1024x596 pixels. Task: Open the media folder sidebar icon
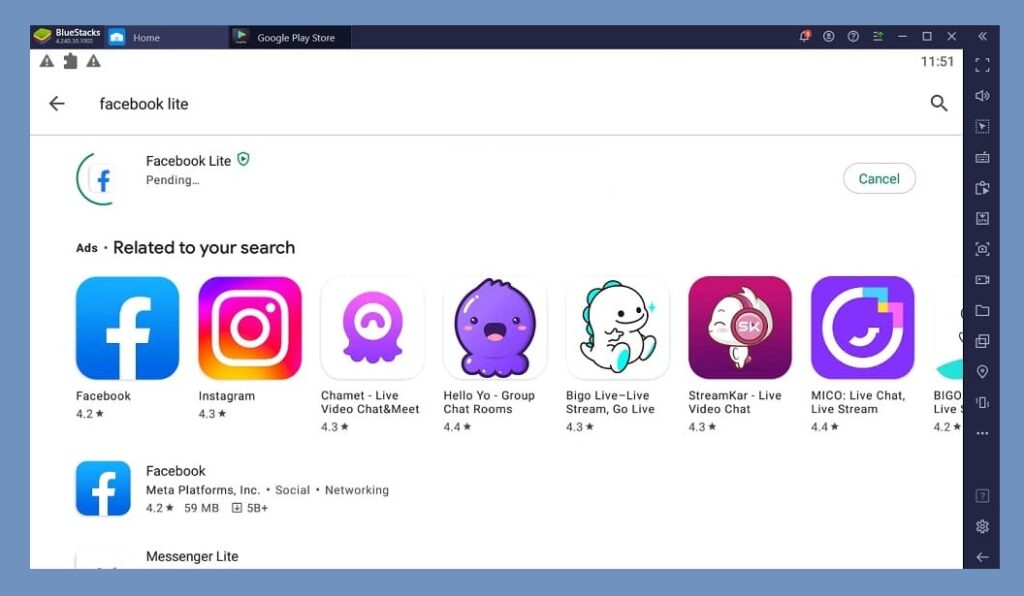point(982,311)
